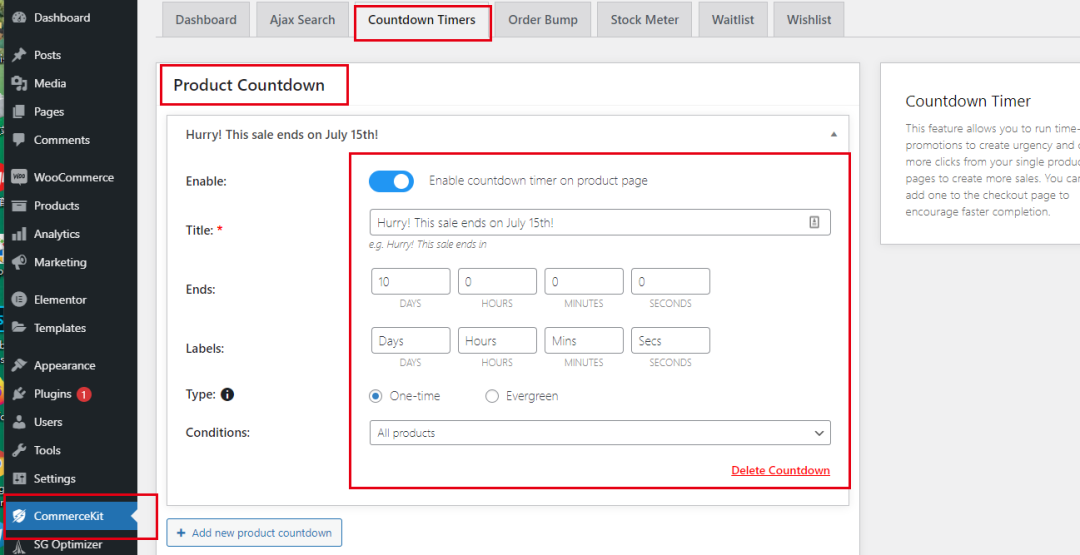This screenshot has height=555, width=1080.
Task: Click the Ends days input field
Action: point(410,282)
